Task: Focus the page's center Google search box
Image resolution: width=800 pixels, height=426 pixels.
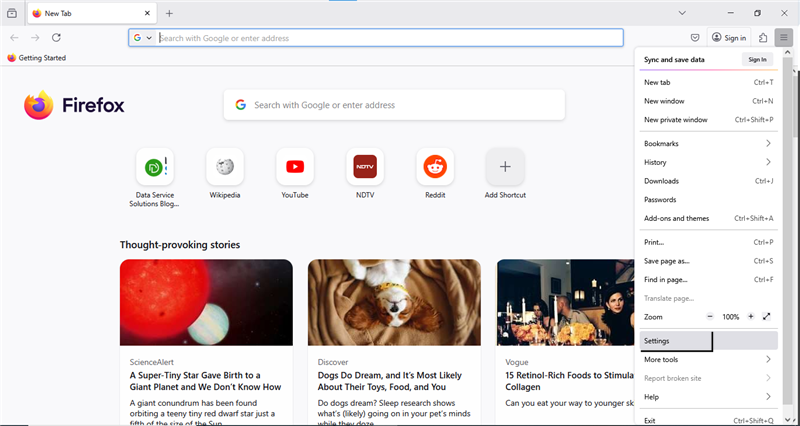Action: [x=394, y=105]
